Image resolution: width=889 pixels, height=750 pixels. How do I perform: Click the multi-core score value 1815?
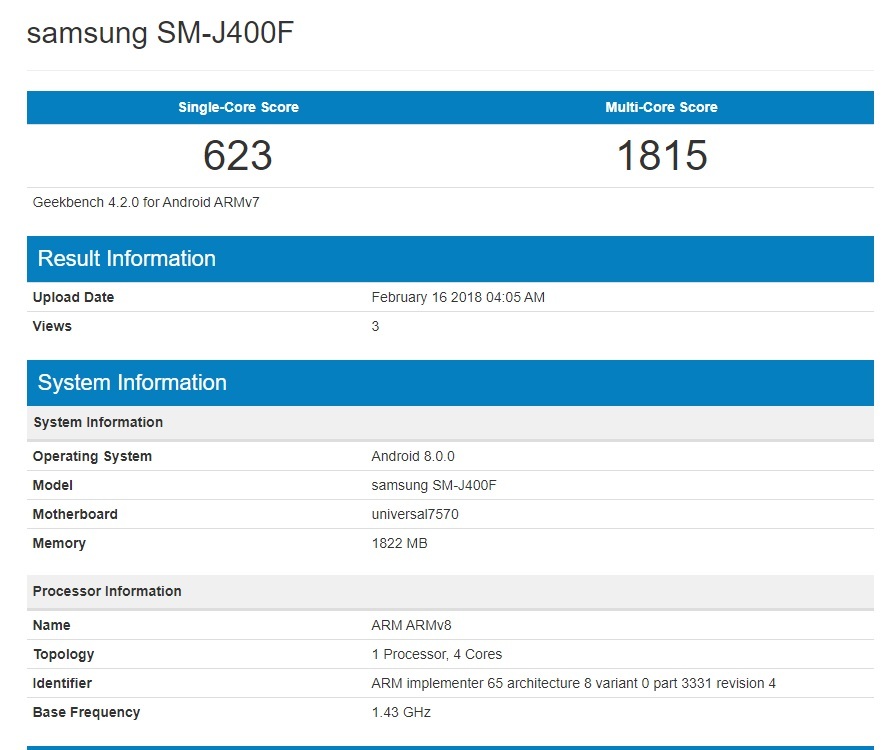pos(661,155)
